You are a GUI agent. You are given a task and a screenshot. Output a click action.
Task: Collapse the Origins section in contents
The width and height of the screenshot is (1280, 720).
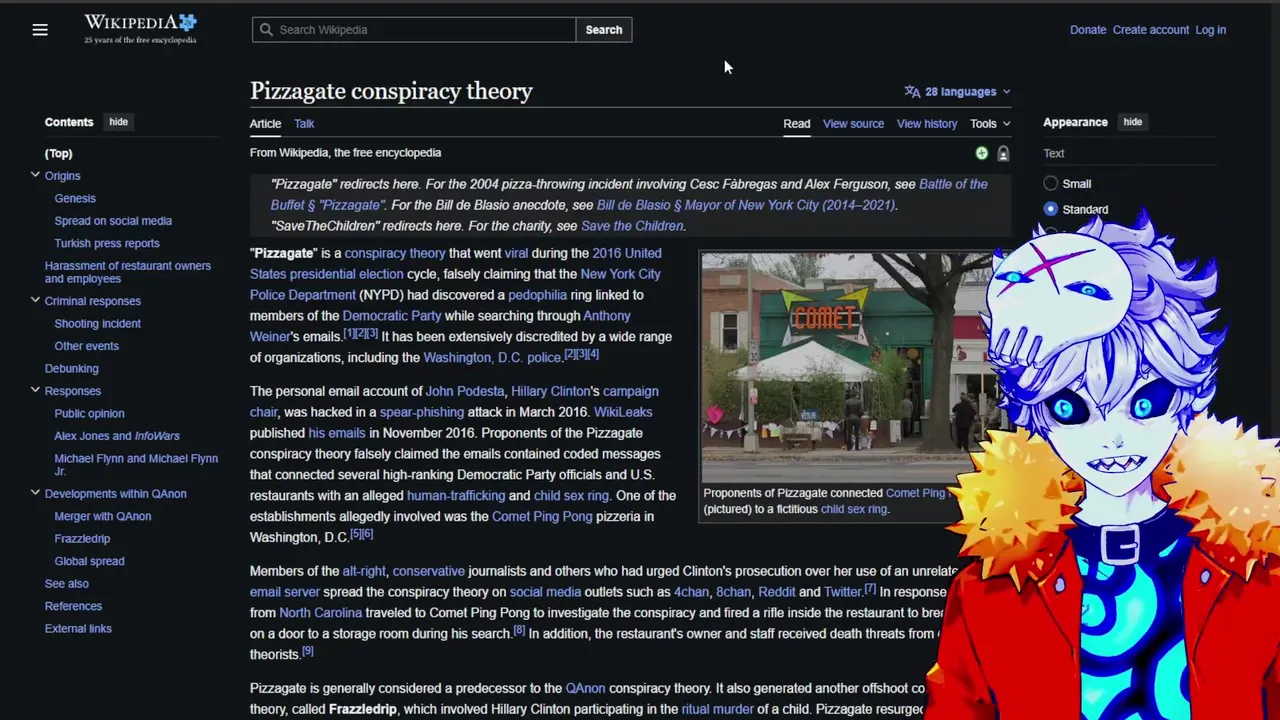[x=35, y=176]
